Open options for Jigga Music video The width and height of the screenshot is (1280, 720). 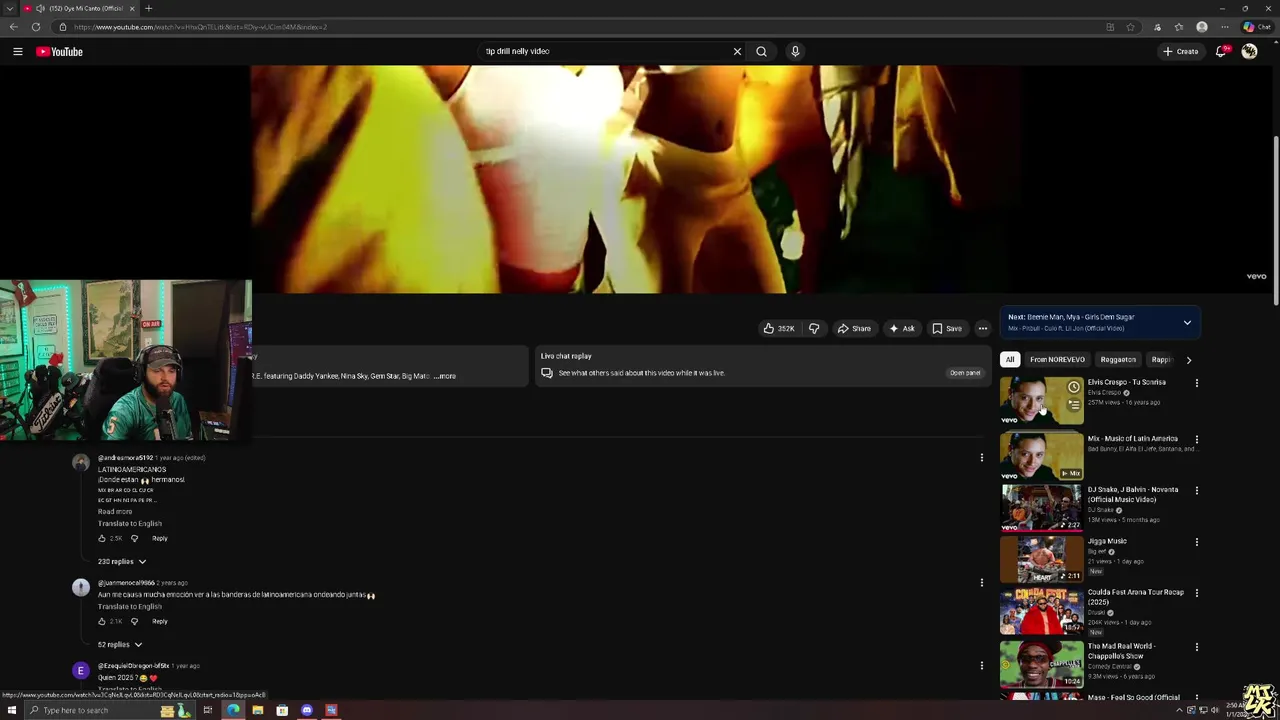click(1196, 542)
